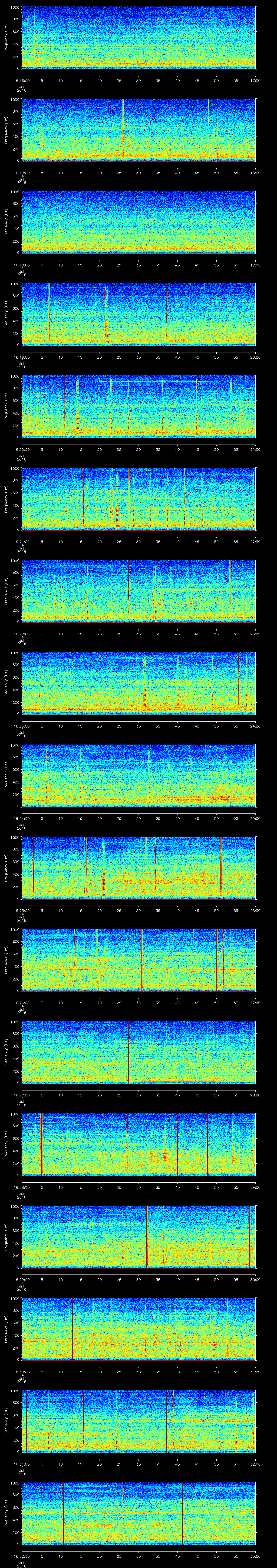Click the 55 seconds tick under the 16:31:00 panel
277x1568 pixels.
[x=236, y=1464]
